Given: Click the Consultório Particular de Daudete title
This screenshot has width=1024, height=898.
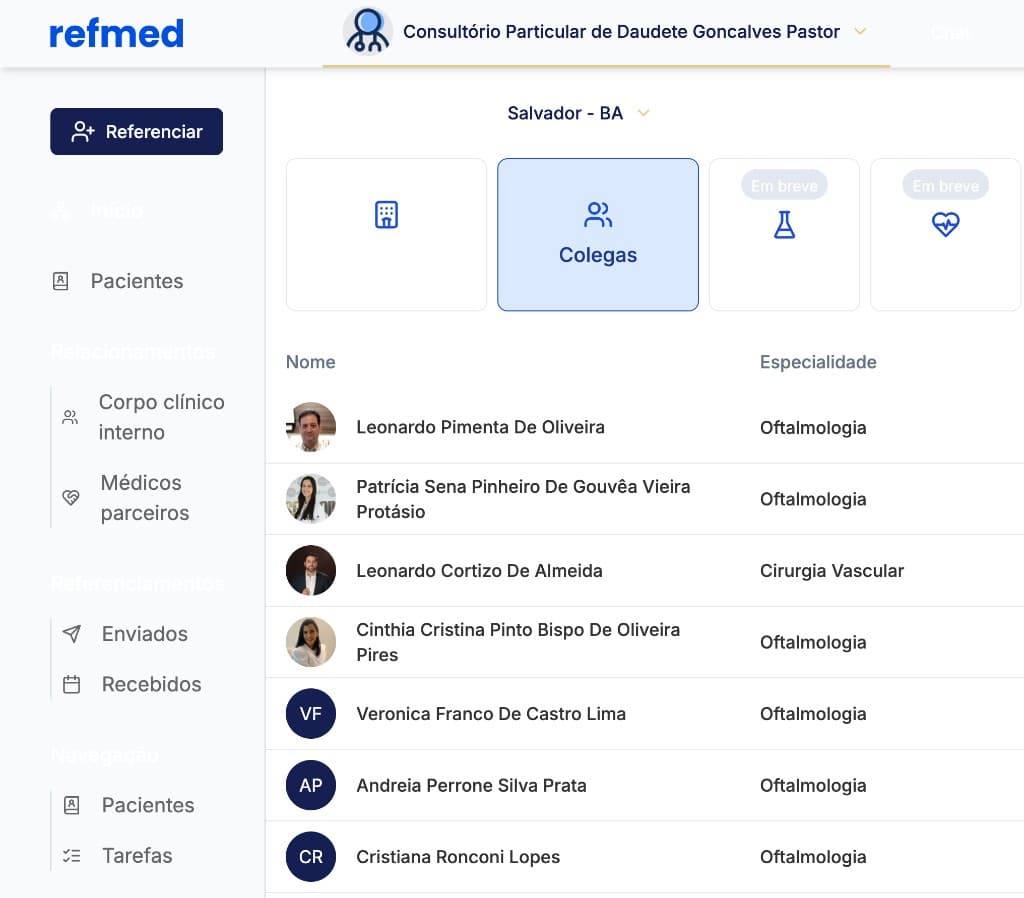Looking at the screenshot, I should point(621,31).
